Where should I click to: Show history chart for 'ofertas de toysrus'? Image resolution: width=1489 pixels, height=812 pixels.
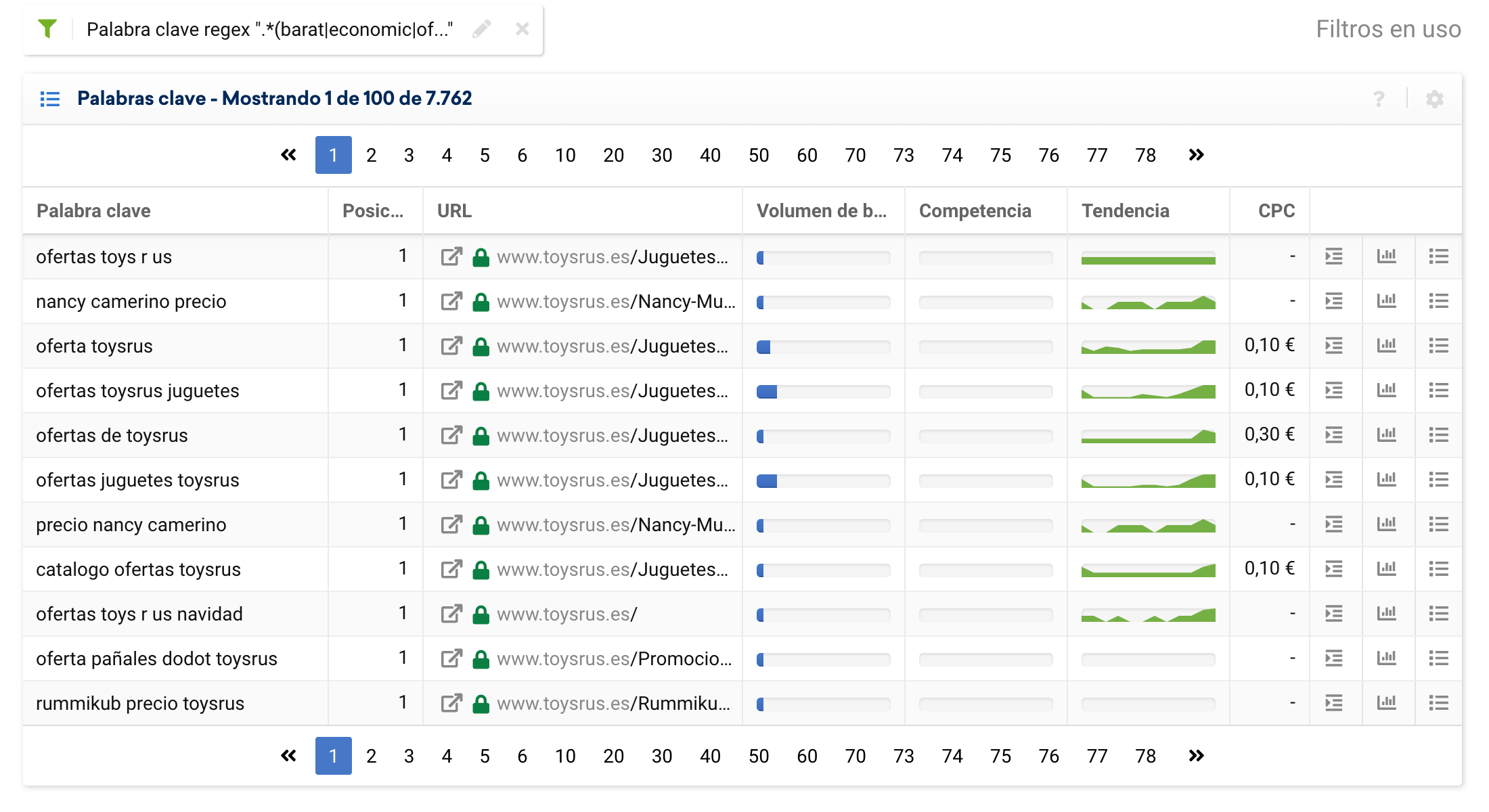1387,435
